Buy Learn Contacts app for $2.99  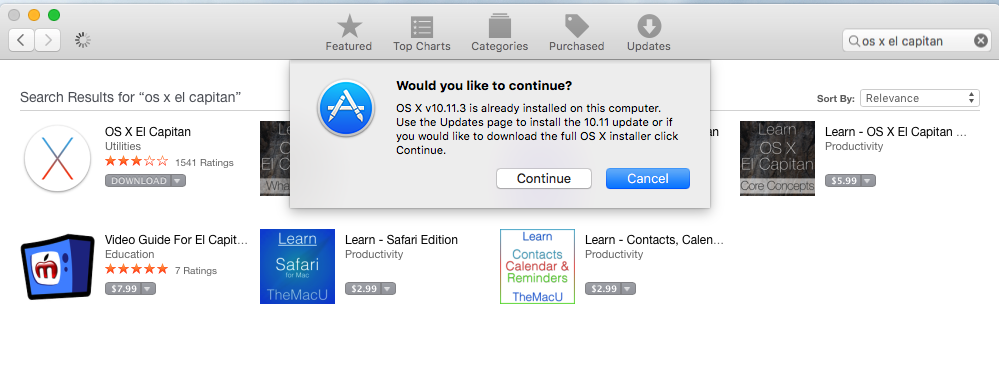(x=603, y=289)
